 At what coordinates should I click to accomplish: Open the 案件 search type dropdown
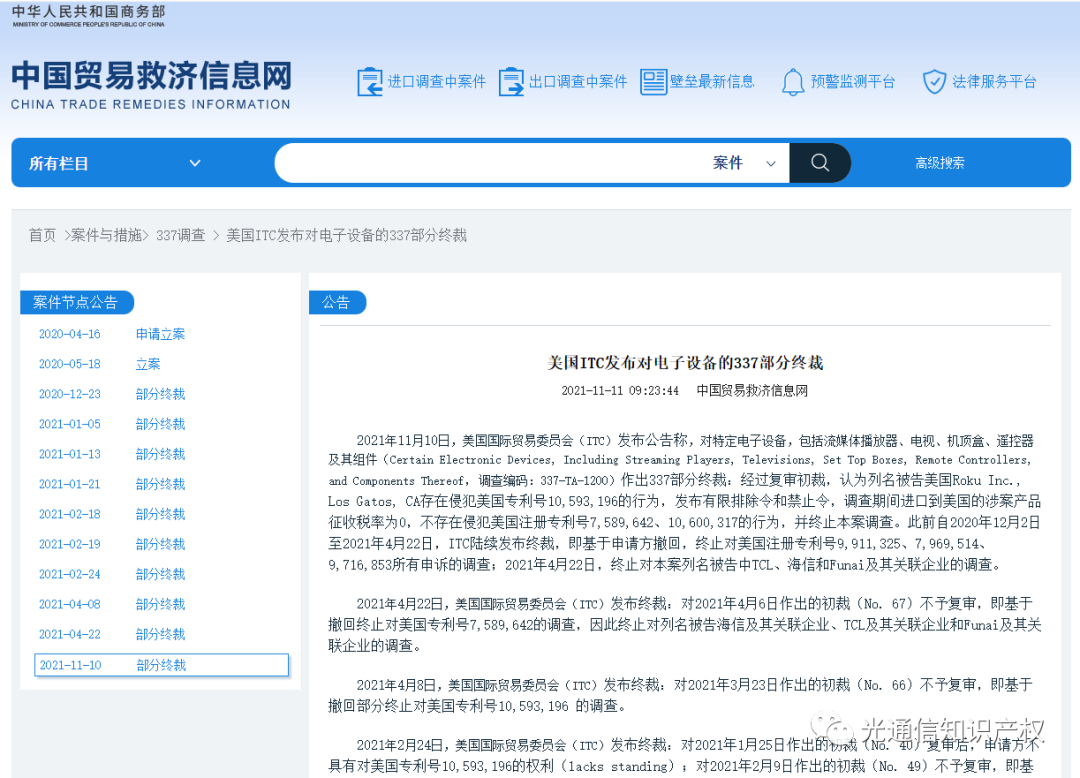745,163
